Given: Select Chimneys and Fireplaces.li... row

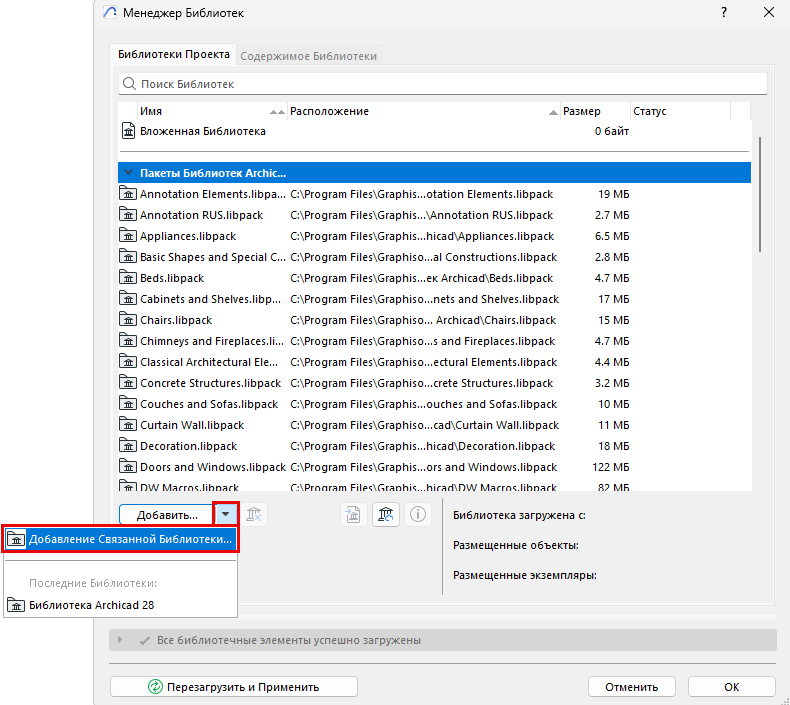Looking at the screenshot, I should pos(434,341).
